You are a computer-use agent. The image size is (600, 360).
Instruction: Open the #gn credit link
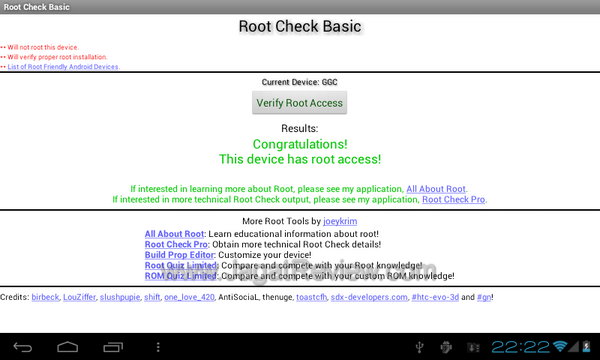(x=484, y=297)
